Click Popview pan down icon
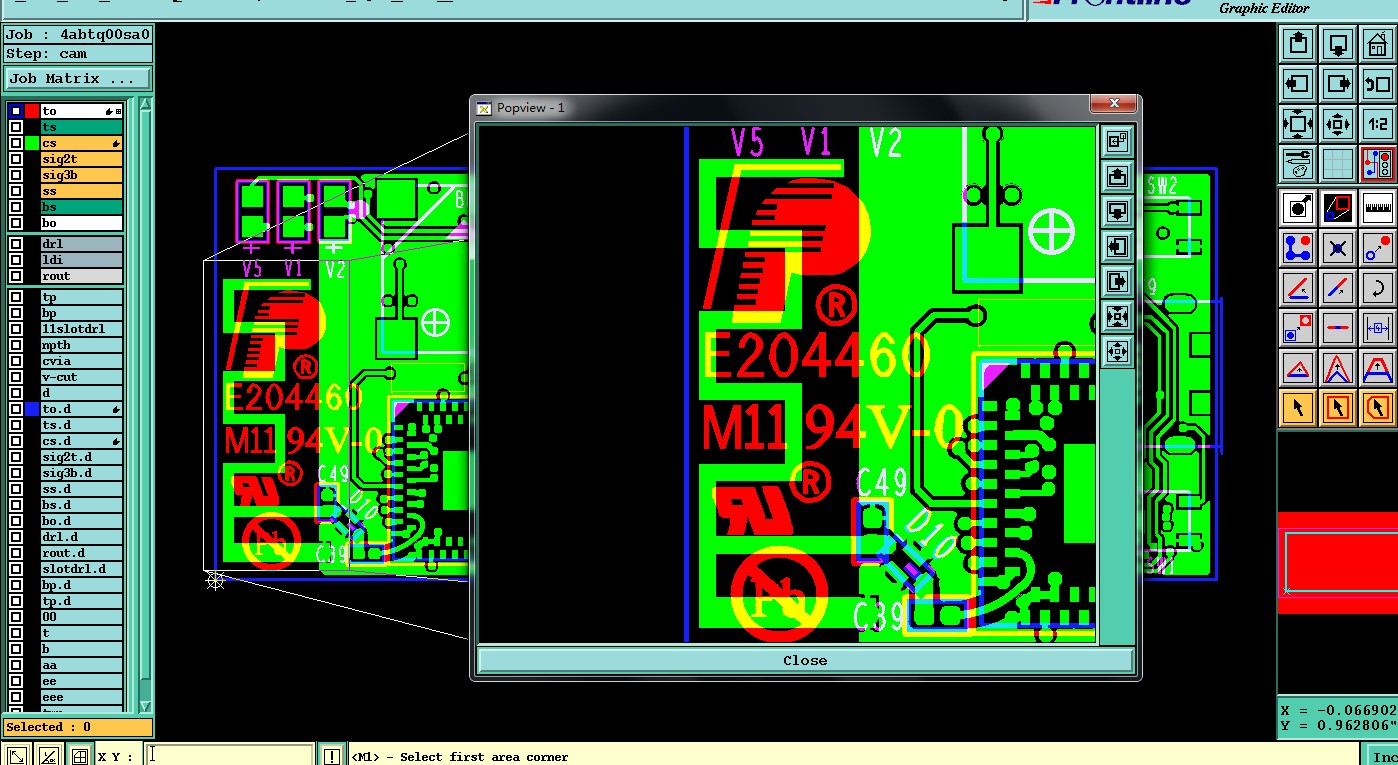This screenshot has height=765, width=1398. (1117, 212)
